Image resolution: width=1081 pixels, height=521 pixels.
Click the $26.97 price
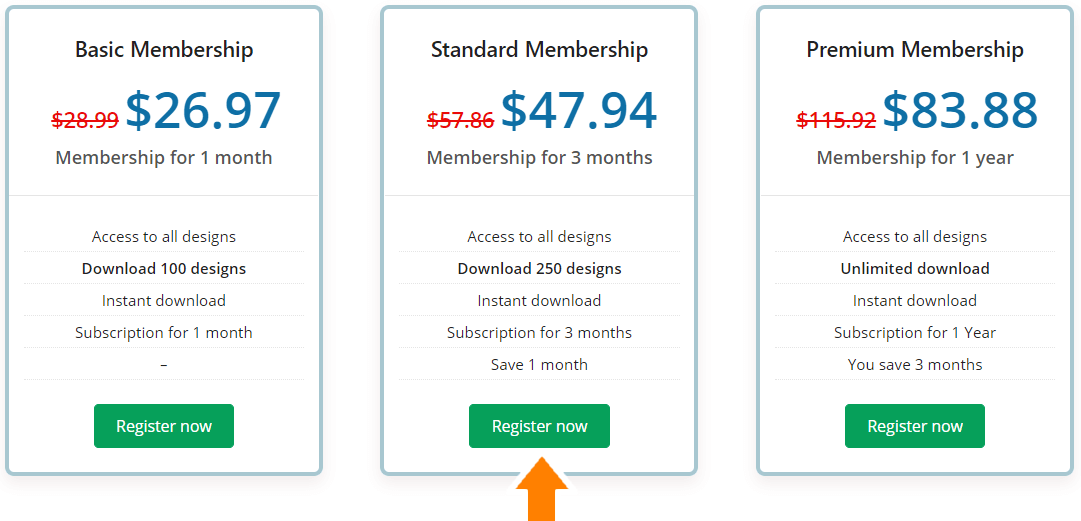click(x=203, y=110)
